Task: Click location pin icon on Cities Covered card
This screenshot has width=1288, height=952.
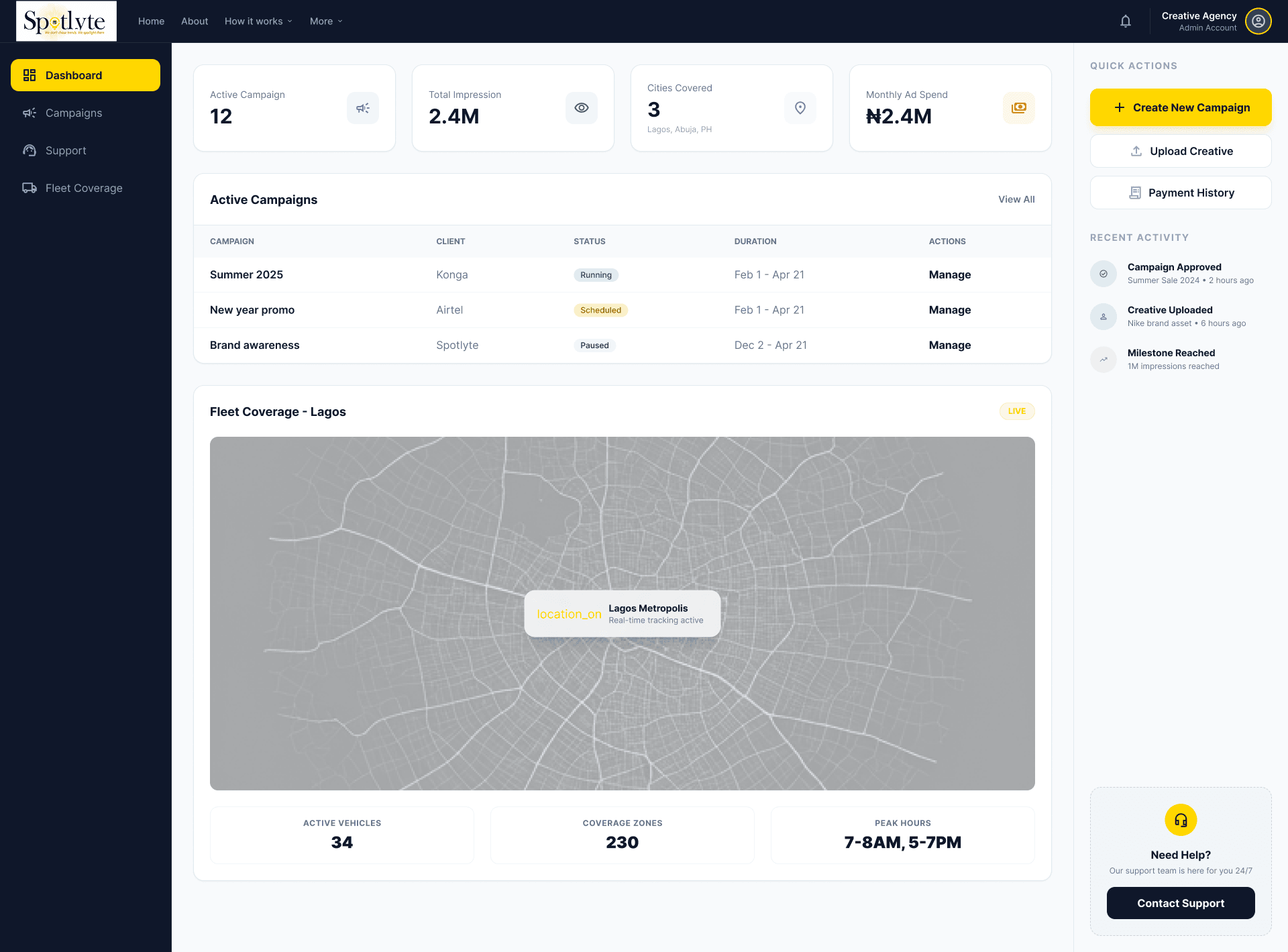Action: pyautogui.click(x=800, y=108)
